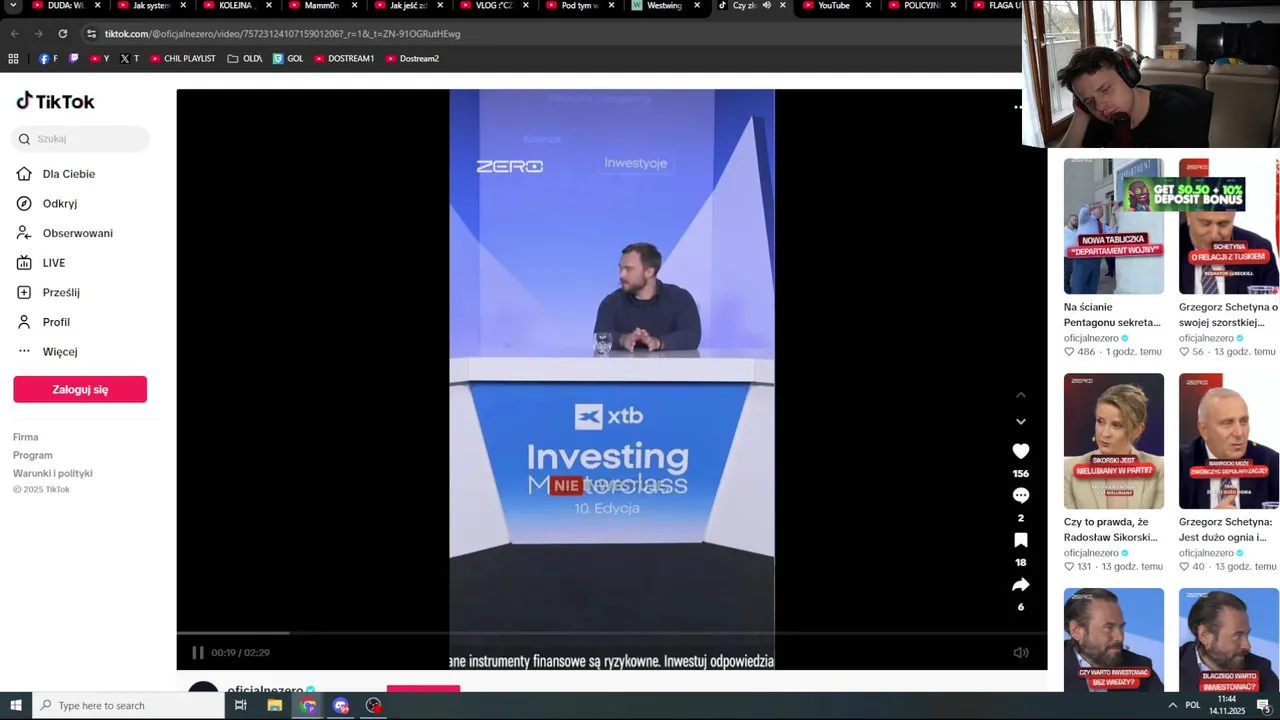
Task: Open TikTok logo home link
Action: coord(55,101)
